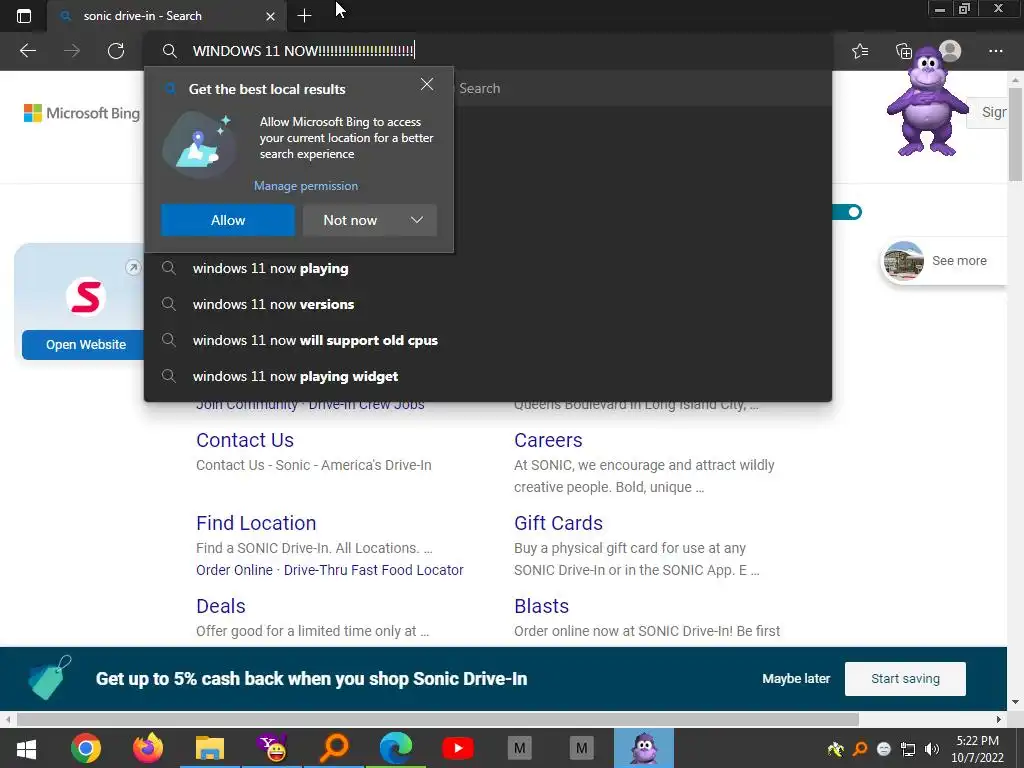Open the share arrow icon on Sonic card
Viewport: 1024px width, 768px height.
133,267
